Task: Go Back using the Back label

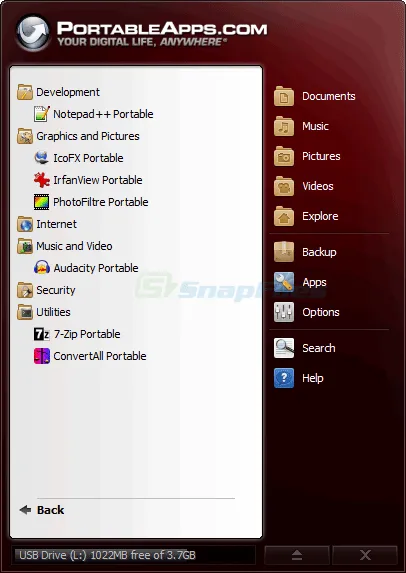Action: (50, 510)
